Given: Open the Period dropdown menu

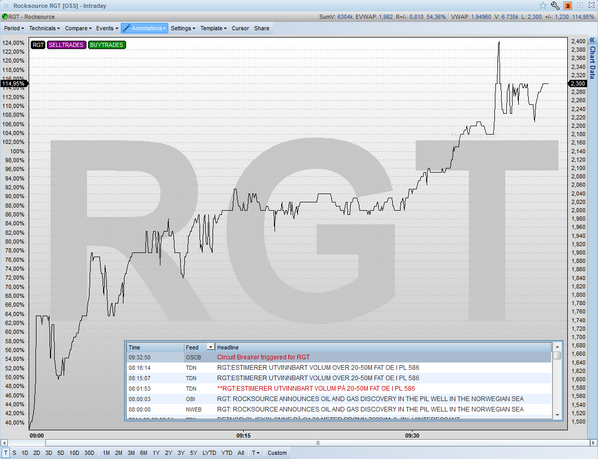Looking at the screenshot, I should 14,28.
